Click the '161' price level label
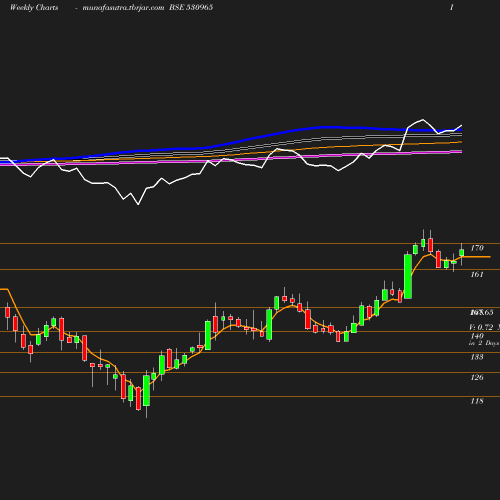Viewport: 500px width, 500px height. 477,274
